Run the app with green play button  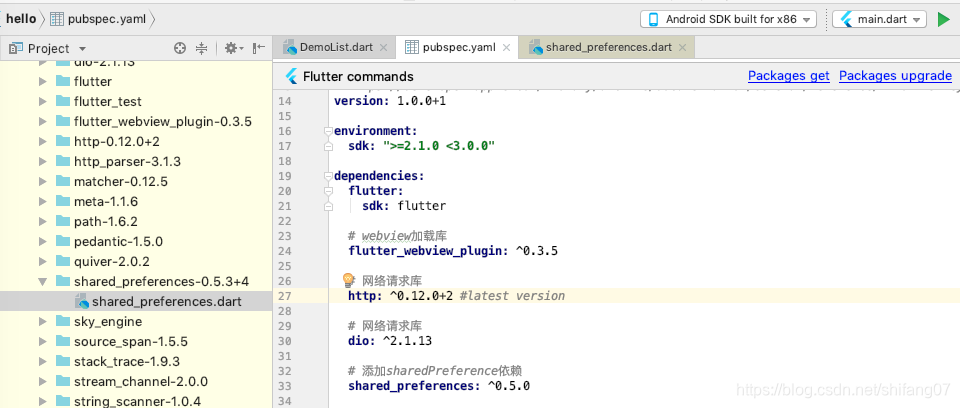tap(943, 20)
